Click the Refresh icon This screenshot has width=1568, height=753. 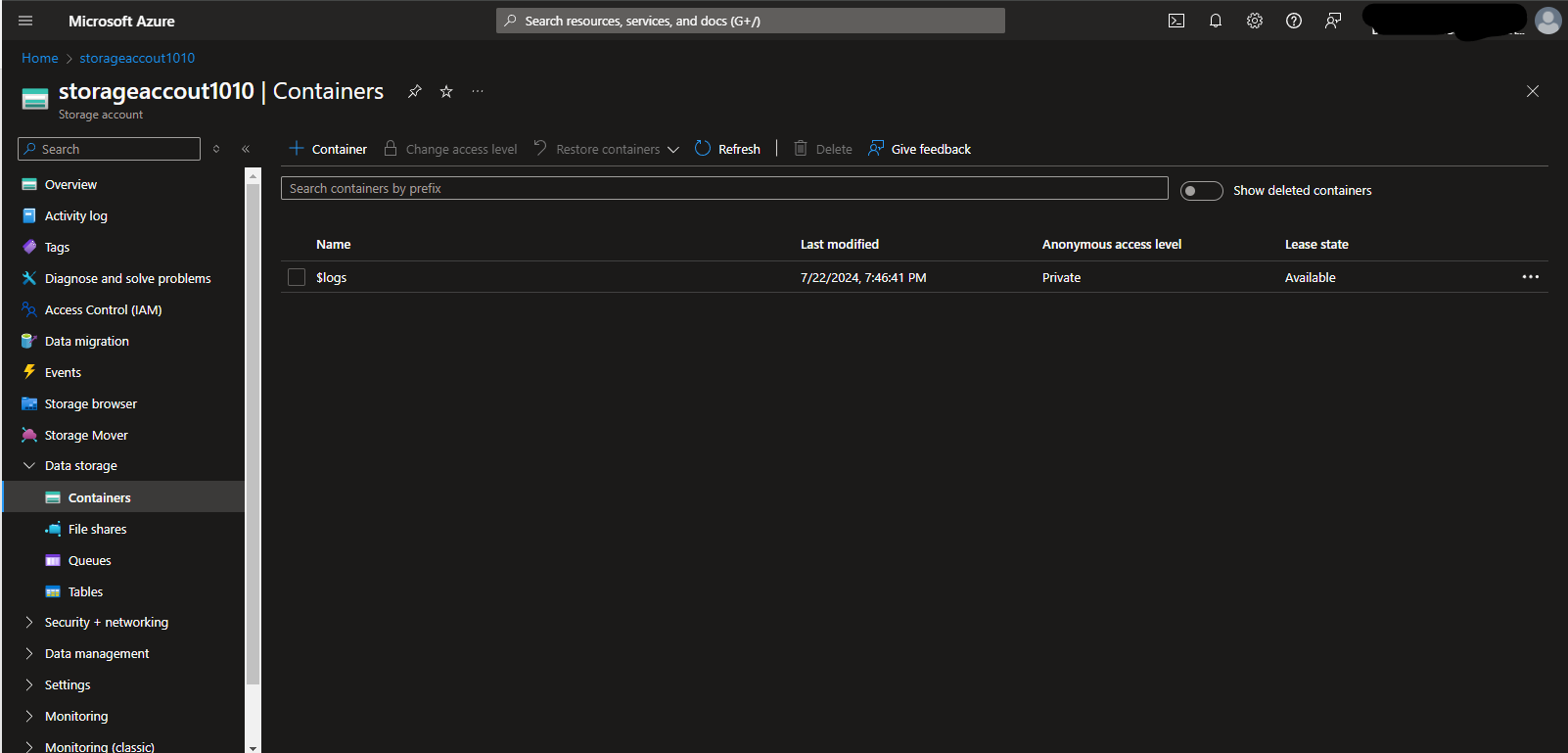(x=703, y=149)
